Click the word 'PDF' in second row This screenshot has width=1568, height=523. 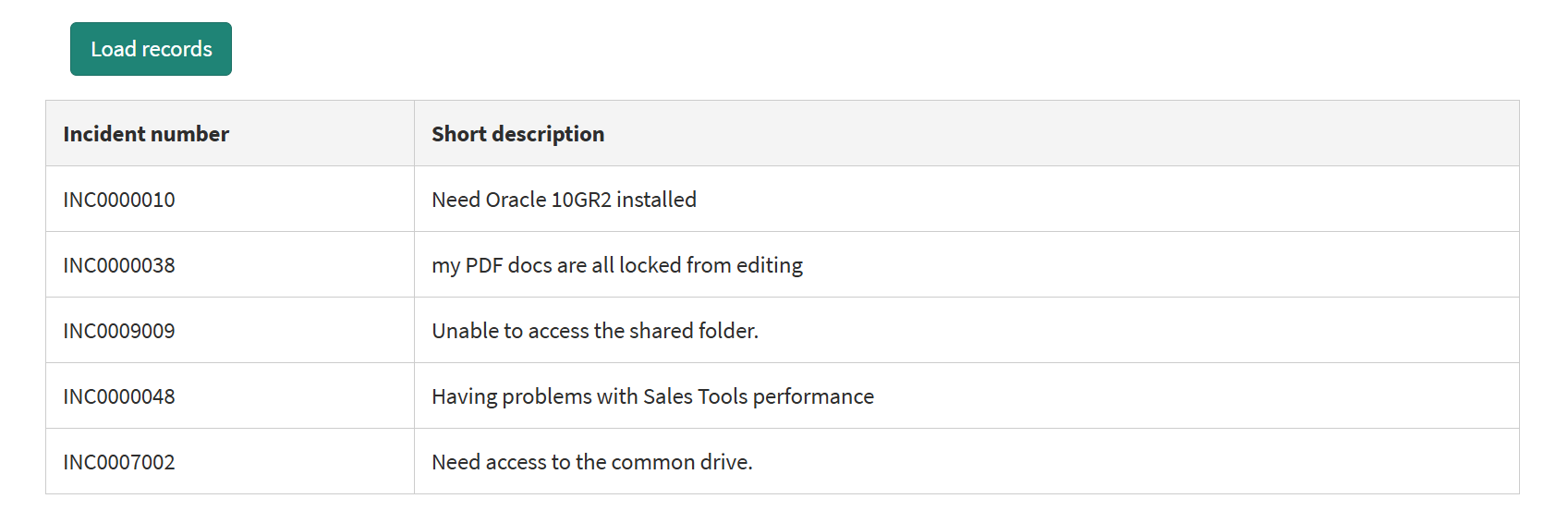click(483, 265)
